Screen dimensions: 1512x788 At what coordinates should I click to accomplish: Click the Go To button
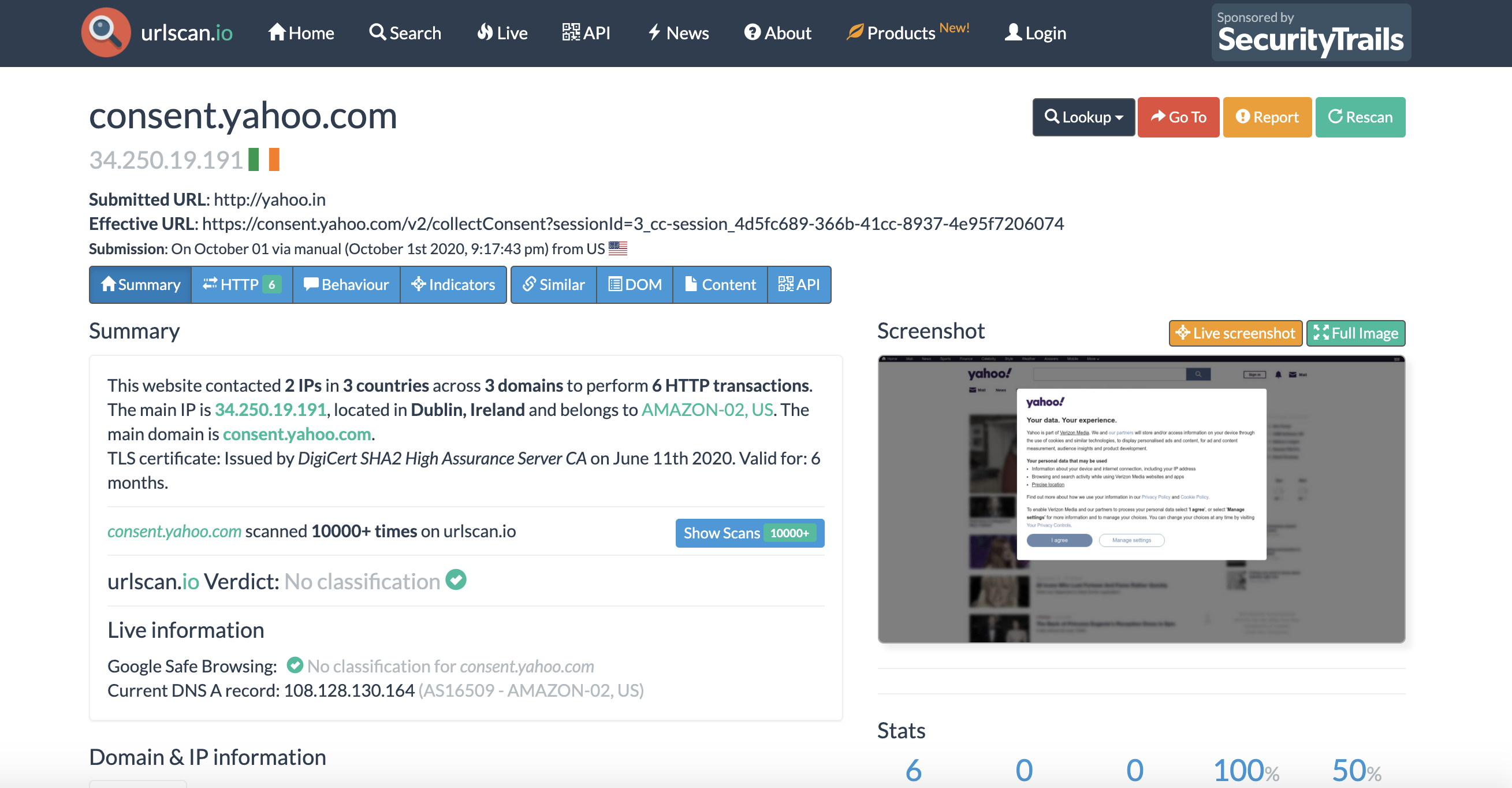(x=1180, y=117)
